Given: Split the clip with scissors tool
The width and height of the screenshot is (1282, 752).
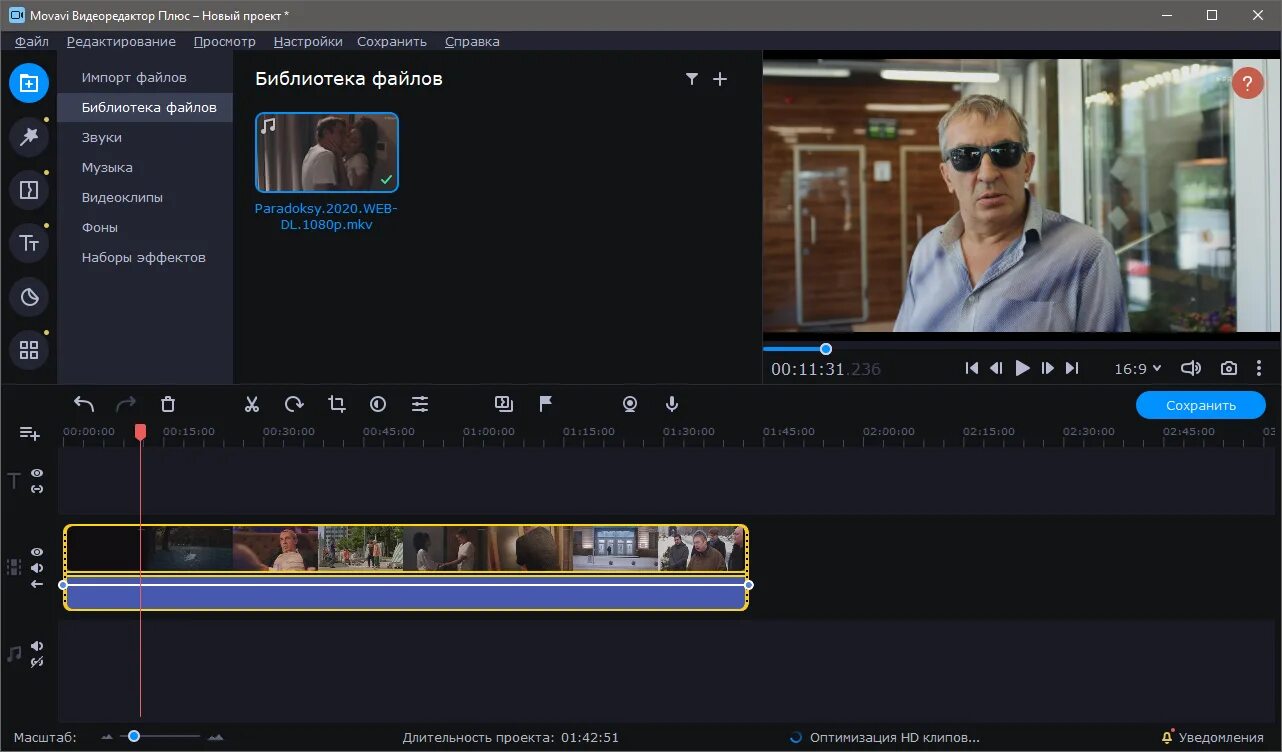Looking at the screenshot, I should (x=252, y=404).
